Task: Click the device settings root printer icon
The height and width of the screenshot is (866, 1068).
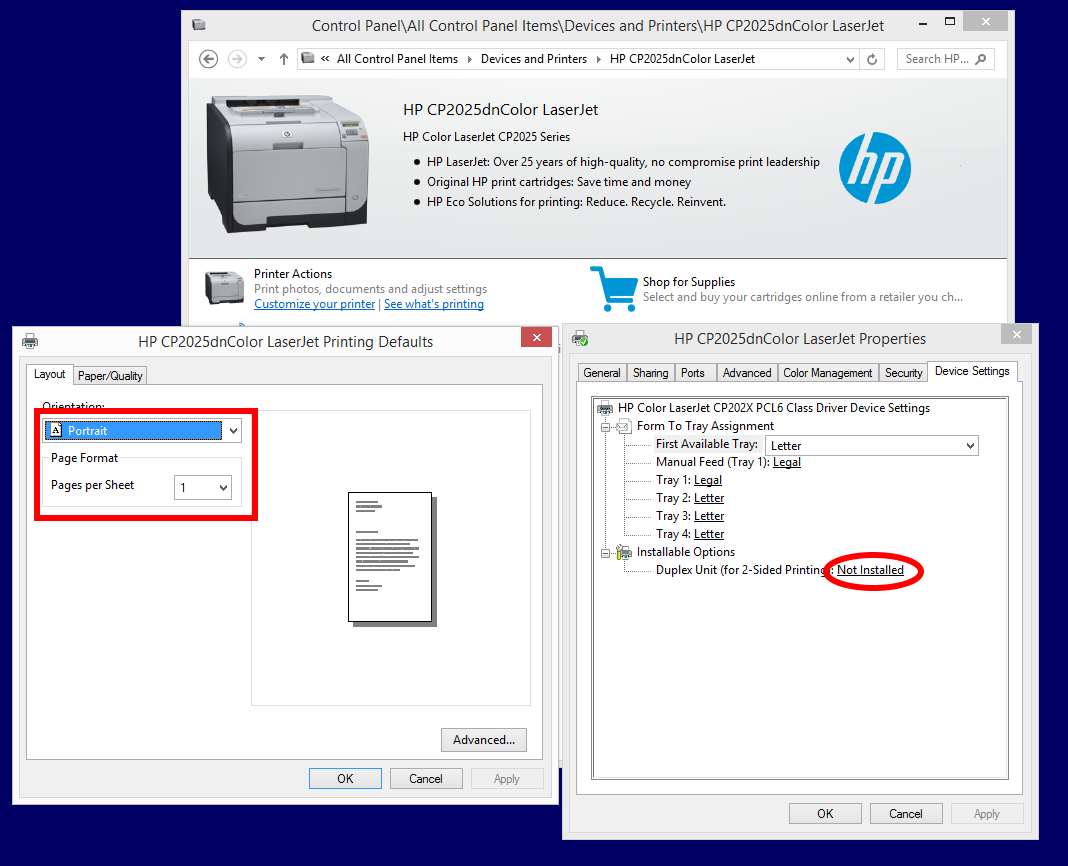Action: [605, 408]
